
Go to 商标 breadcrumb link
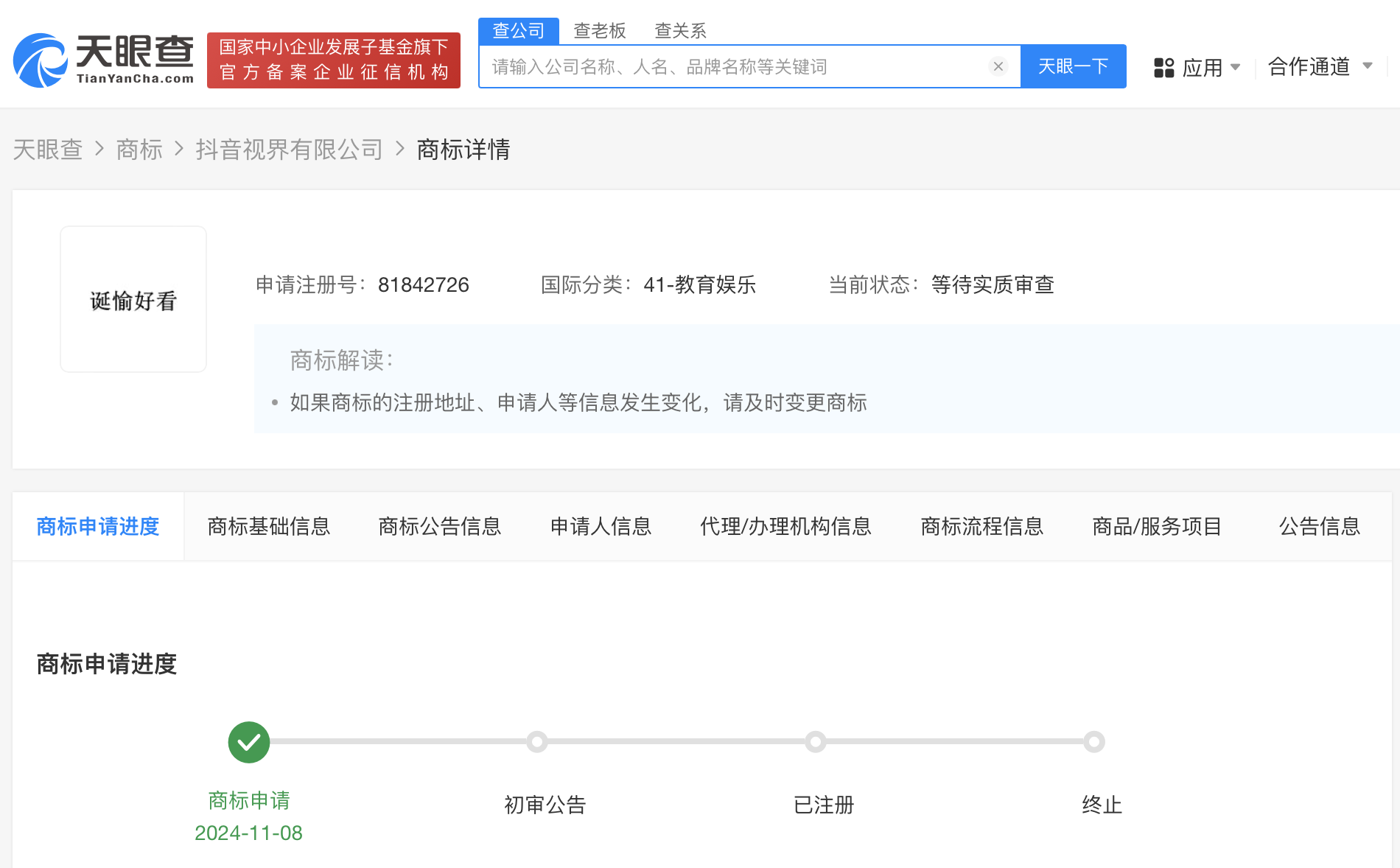click(x=139, y=150)
